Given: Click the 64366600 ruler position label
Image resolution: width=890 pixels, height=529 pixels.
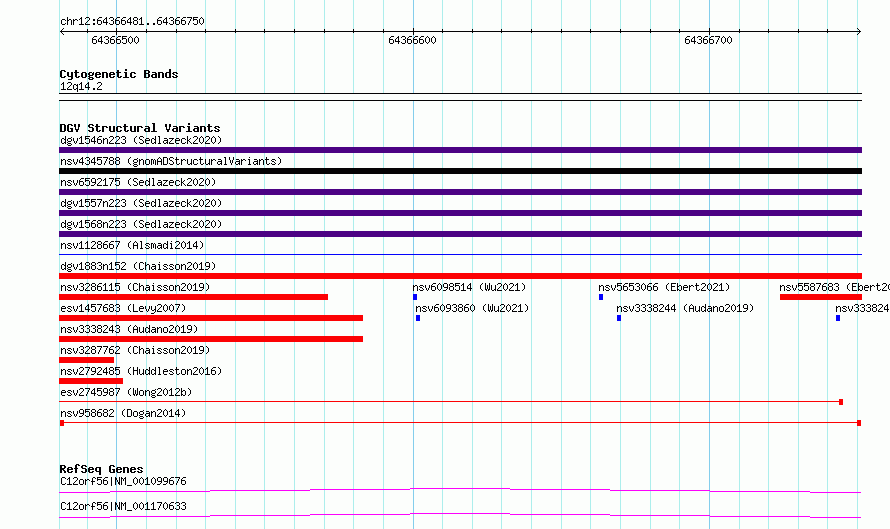Looking at the screenshot, I should click(412, 40).
